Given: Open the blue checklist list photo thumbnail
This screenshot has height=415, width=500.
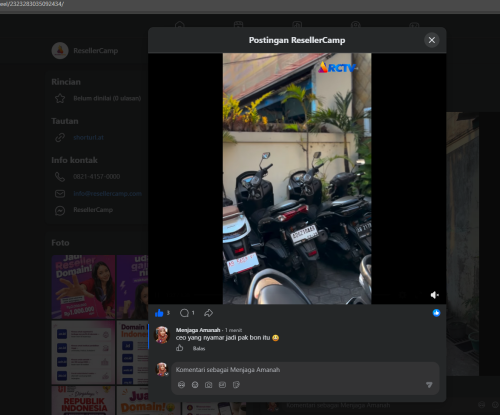Looking at the screenshot, I should [x=83, y=352].
